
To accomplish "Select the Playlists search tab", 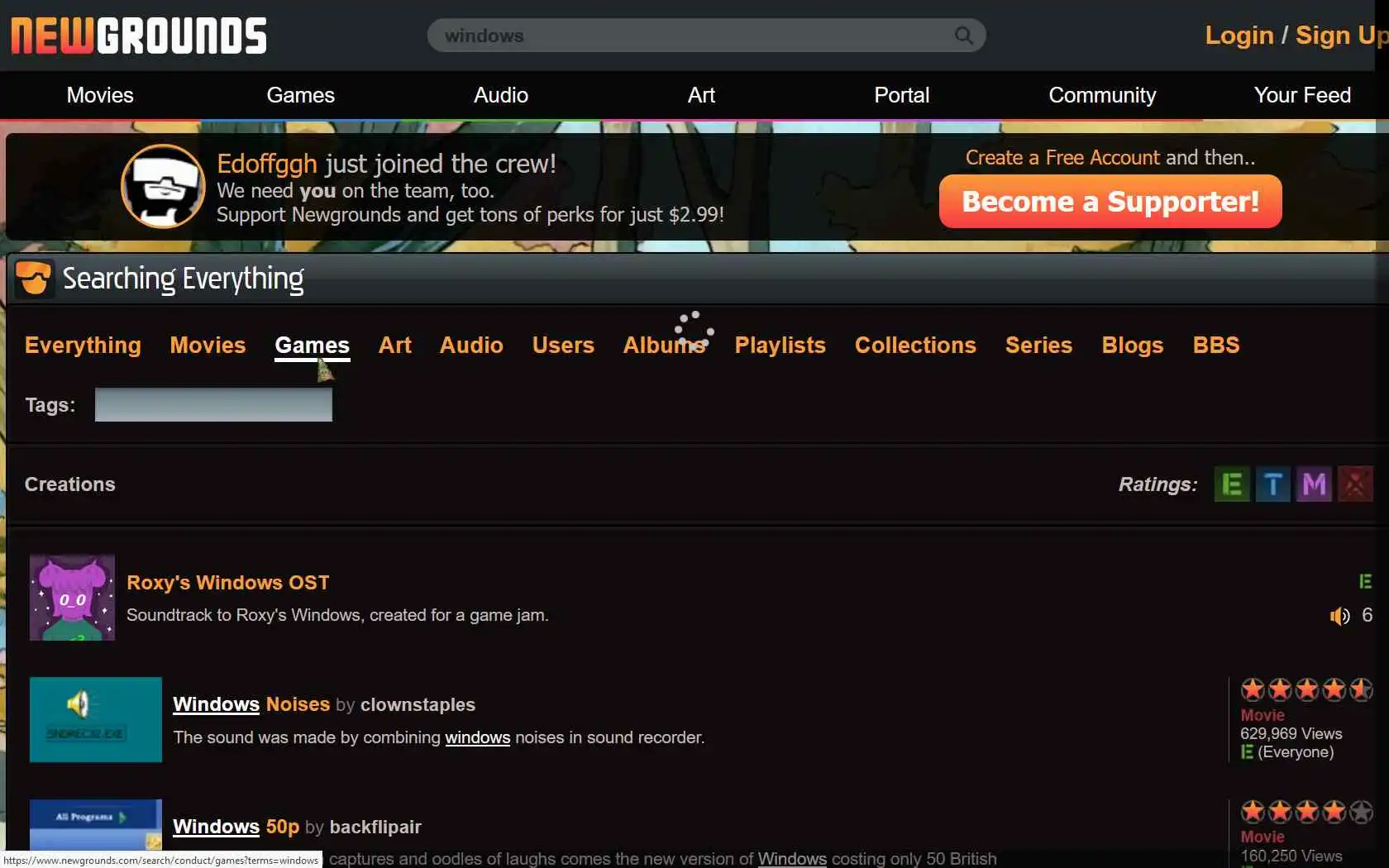I will [x=780, y=345].
